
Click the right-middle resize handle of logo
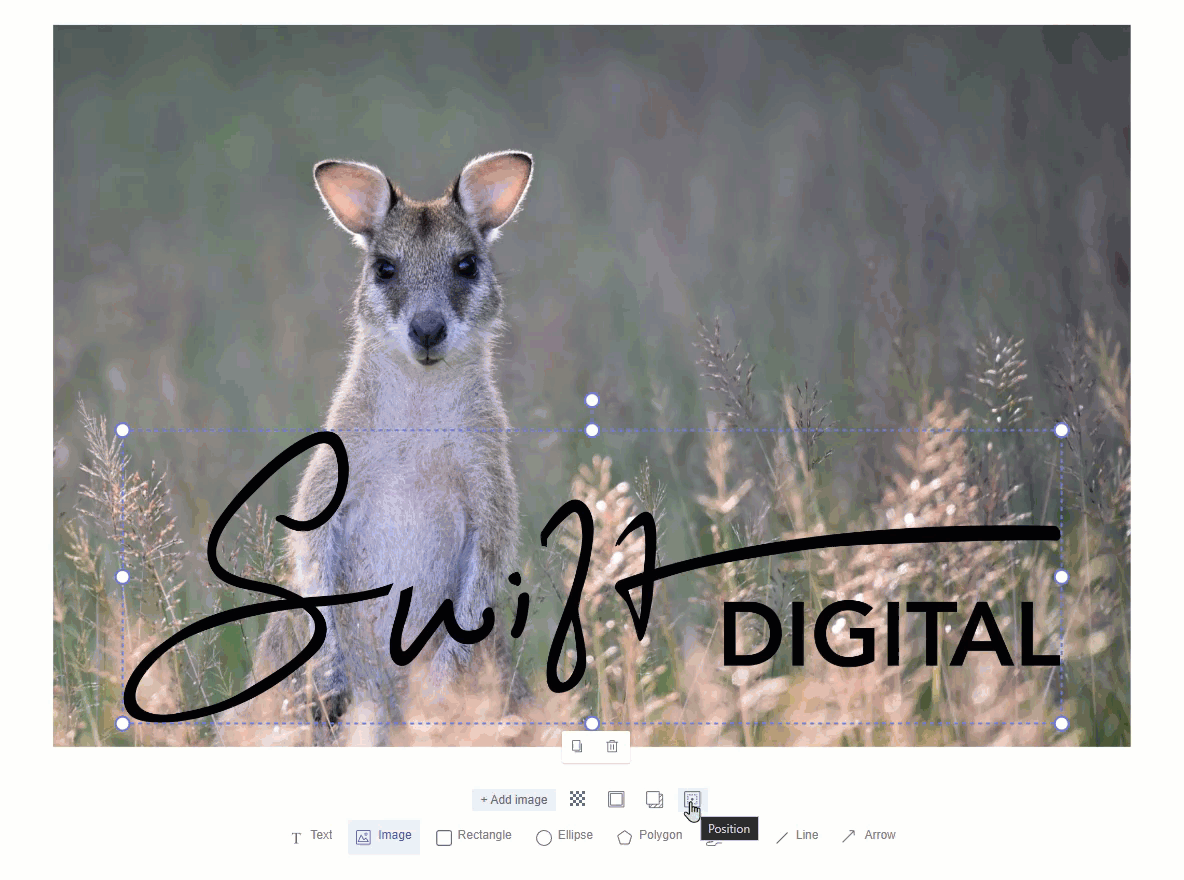1062,577
